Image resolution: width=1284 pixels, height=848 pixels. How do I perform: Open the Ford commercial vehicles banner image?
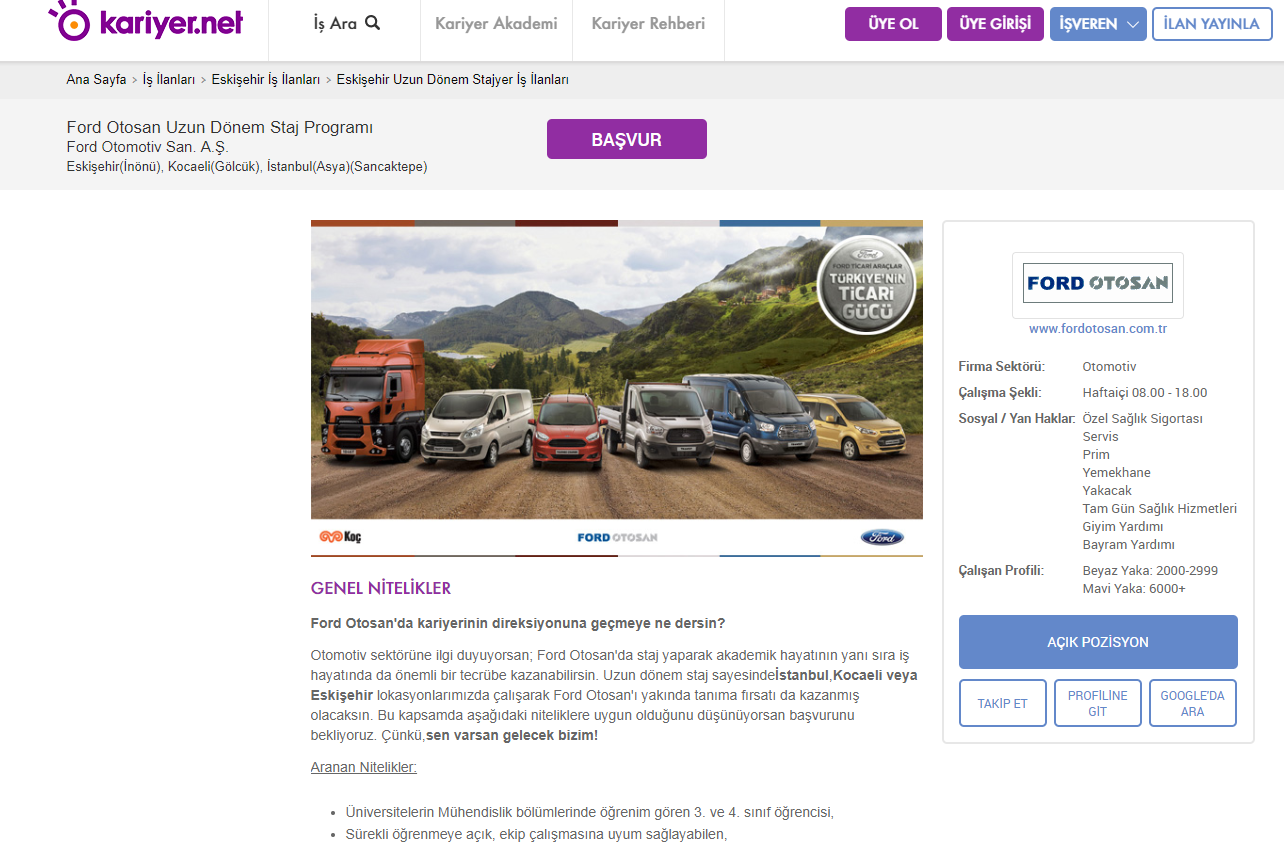click(x=617, y=388)
